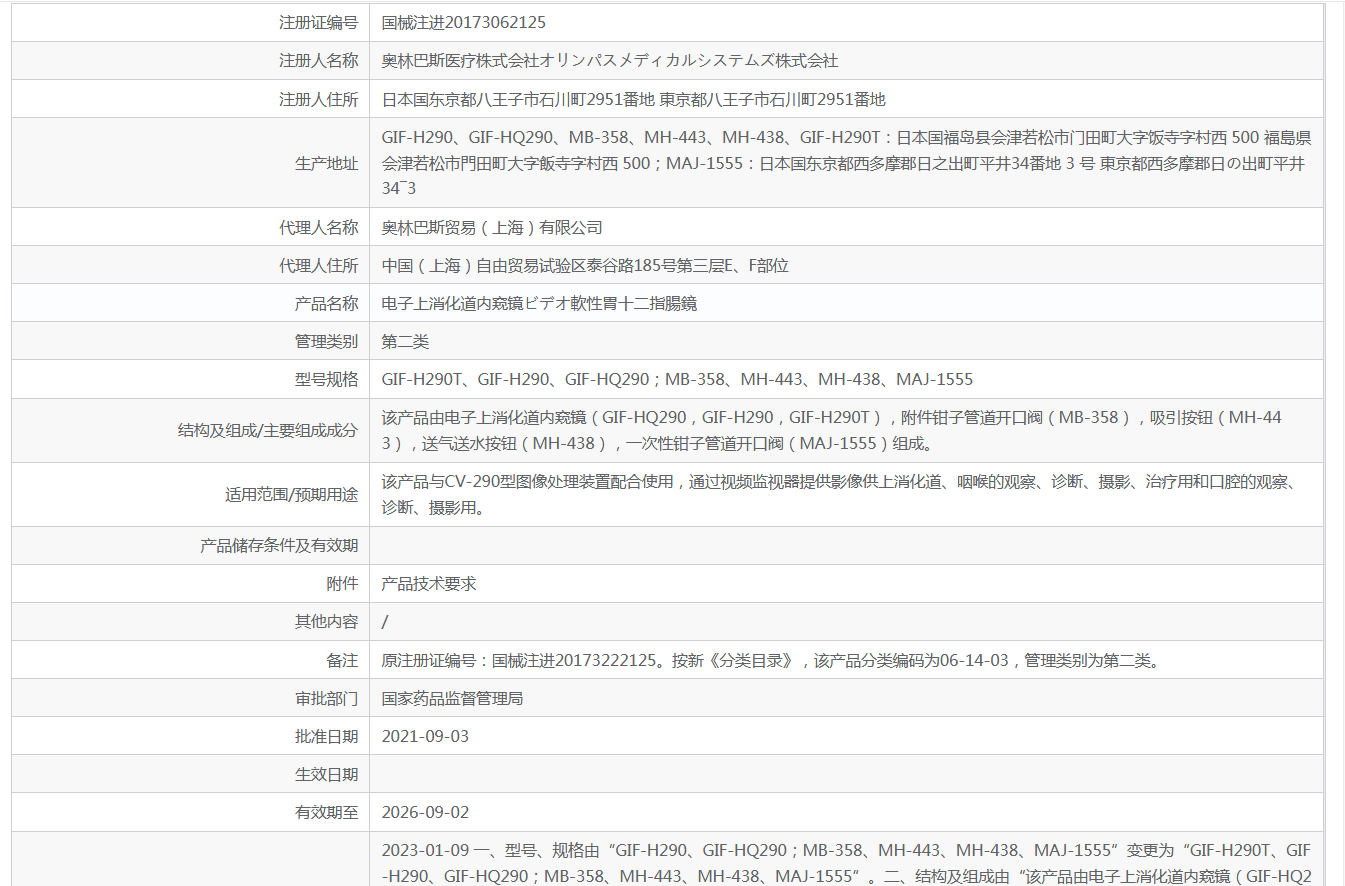Click the label "其他内容"
Image resolution: width=1345 pixels, height=886 pixels.
click(326, 621)
